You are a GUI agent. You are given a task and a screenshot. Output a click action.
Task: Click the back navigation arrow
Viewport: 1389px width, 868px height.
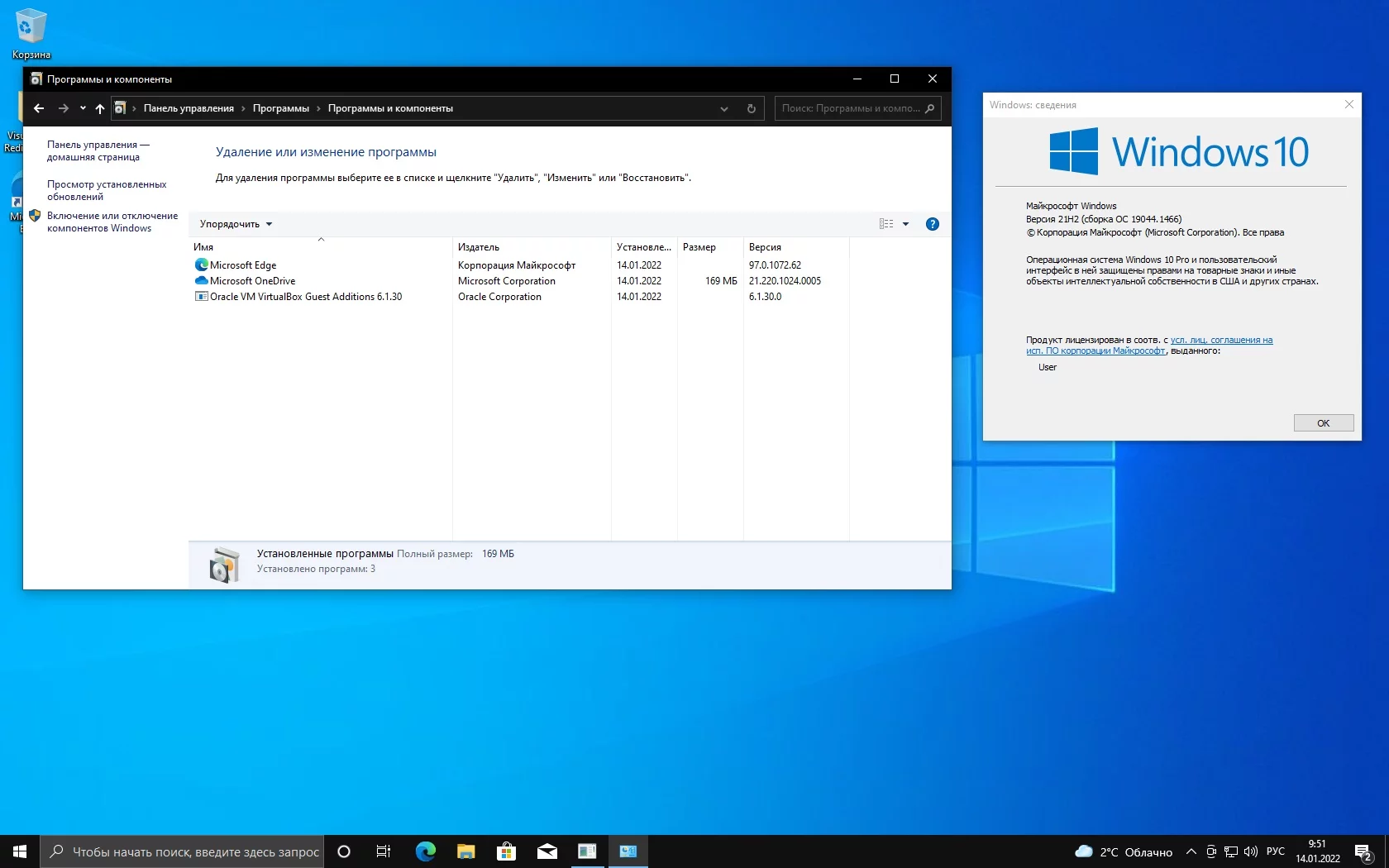[x=39, y=108]
